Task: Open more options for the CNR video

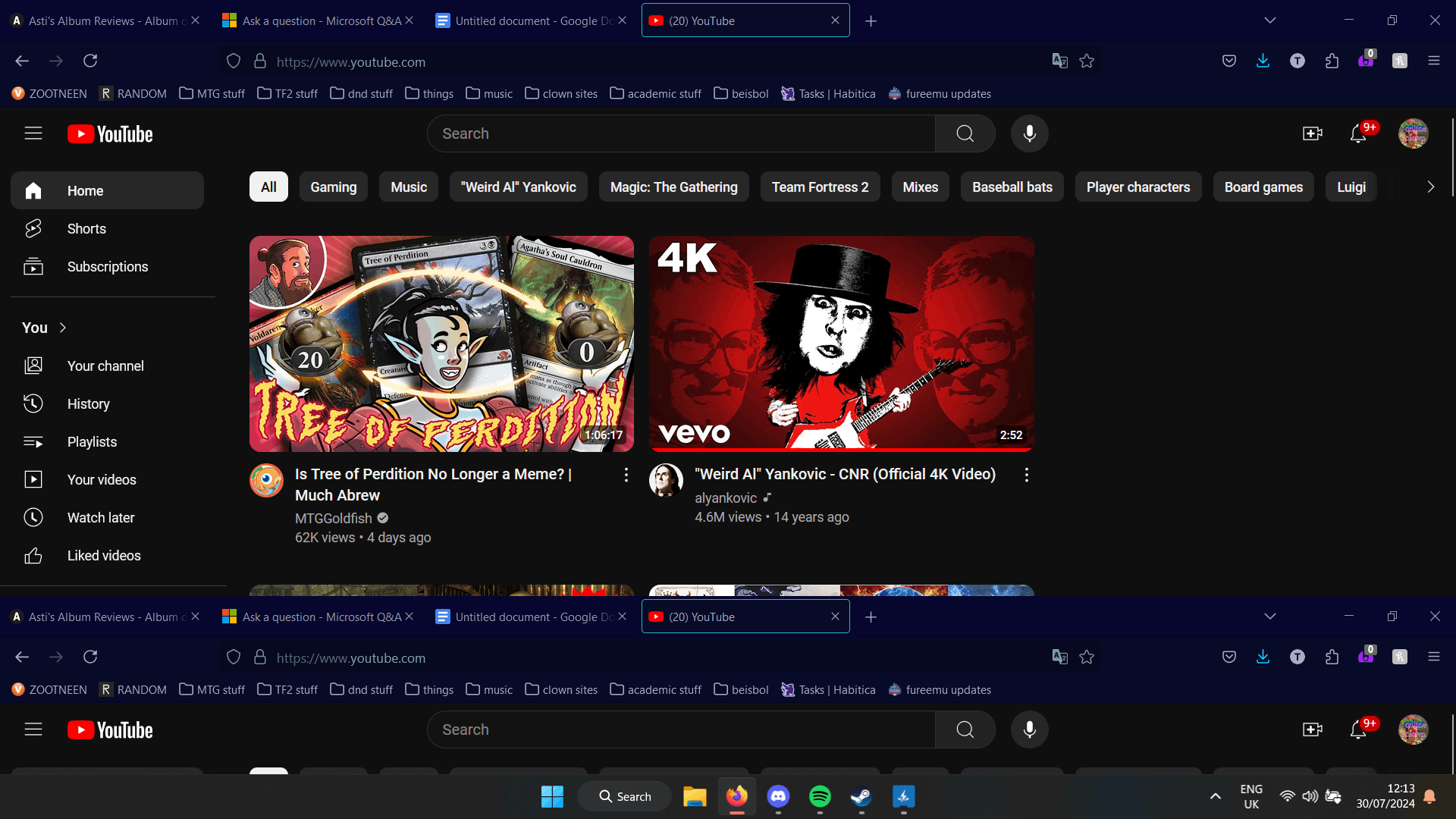Action: click(x=1026, y=475)
